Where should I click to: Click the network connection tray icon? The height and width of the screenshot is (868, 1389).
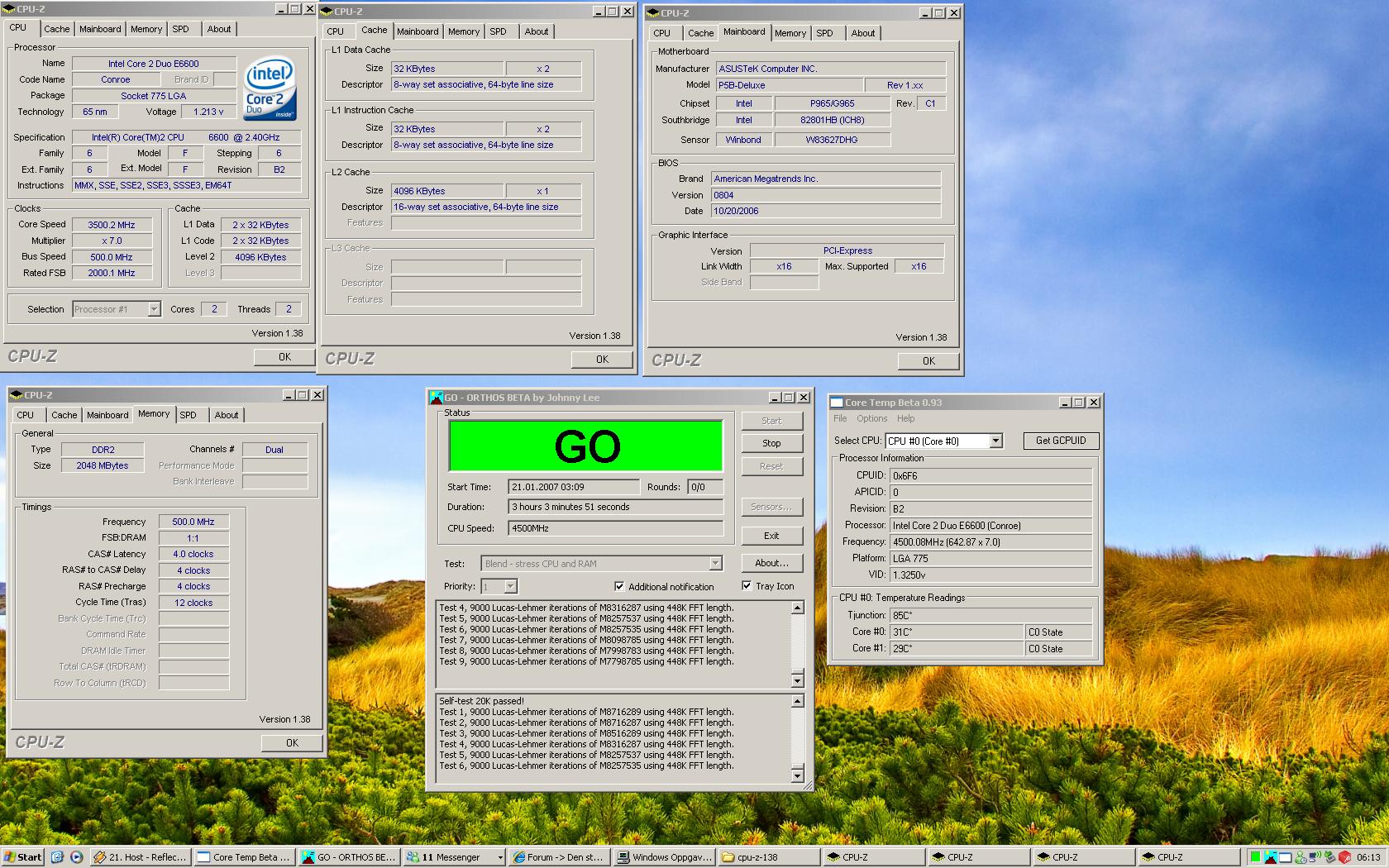click(1315, 857)
